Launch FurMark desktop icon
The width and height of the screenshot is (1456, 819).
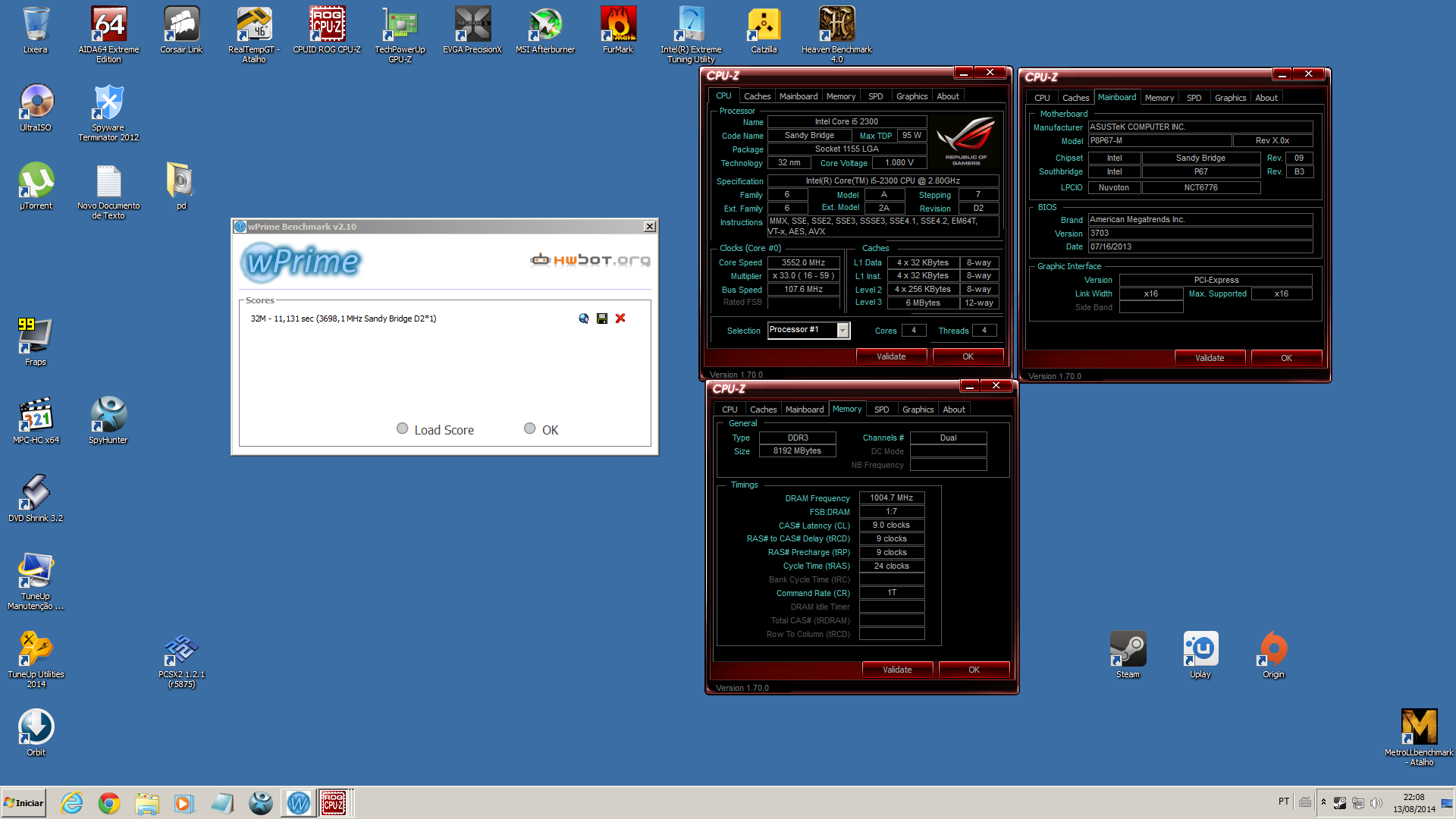618,30
